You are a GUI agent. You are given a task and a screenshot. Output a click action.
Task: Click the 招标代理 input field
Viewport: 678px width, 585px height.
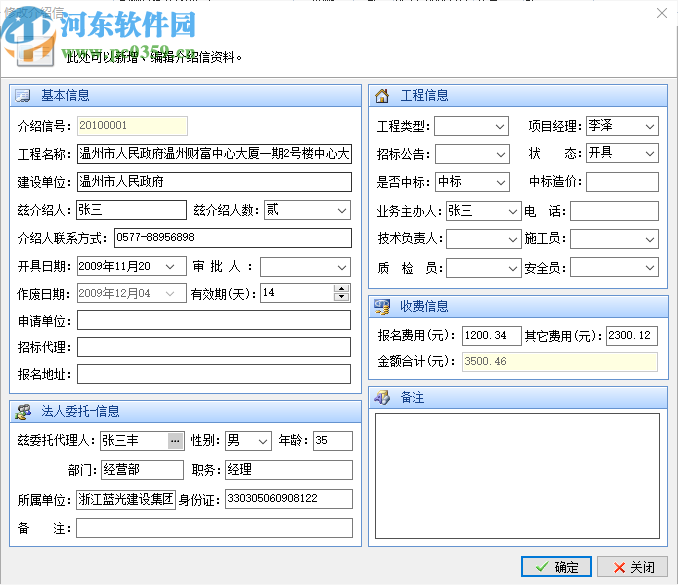tap(214, 347)
